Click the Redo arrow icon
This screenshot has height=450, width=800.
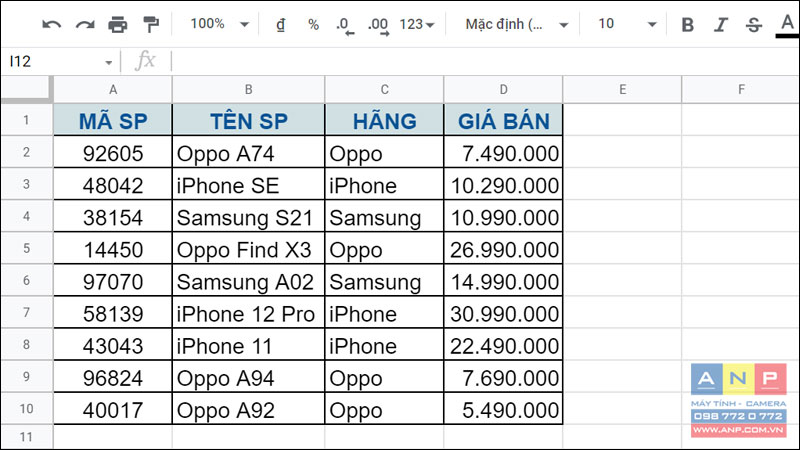coord(85,24)
